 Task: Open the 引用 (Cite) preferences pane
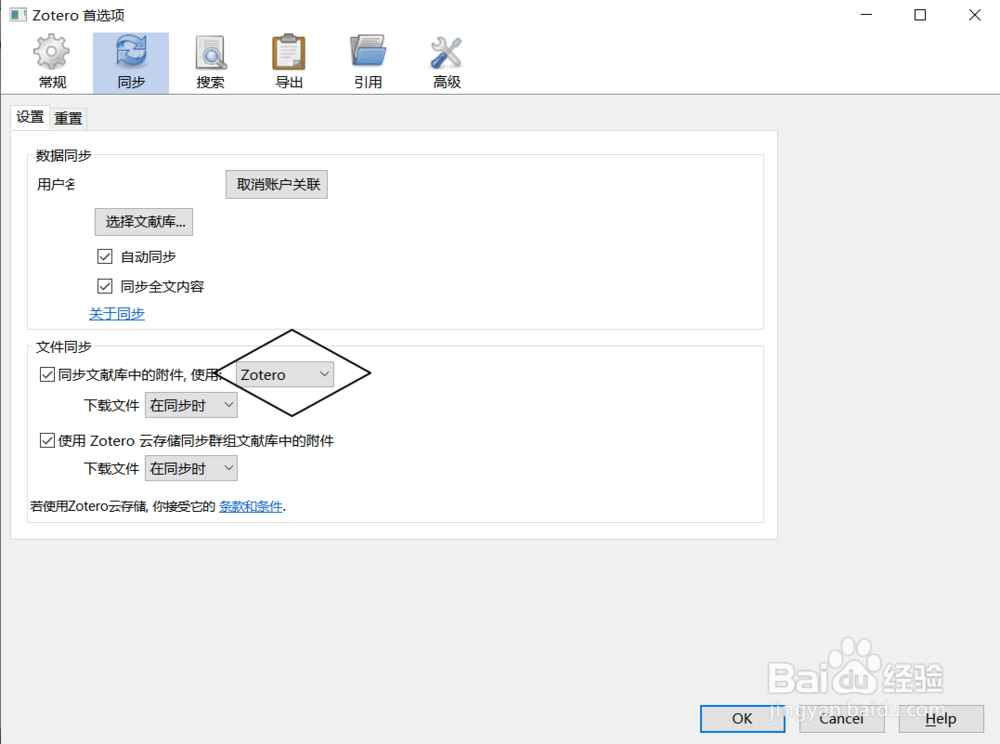click(x=368, y=62)
